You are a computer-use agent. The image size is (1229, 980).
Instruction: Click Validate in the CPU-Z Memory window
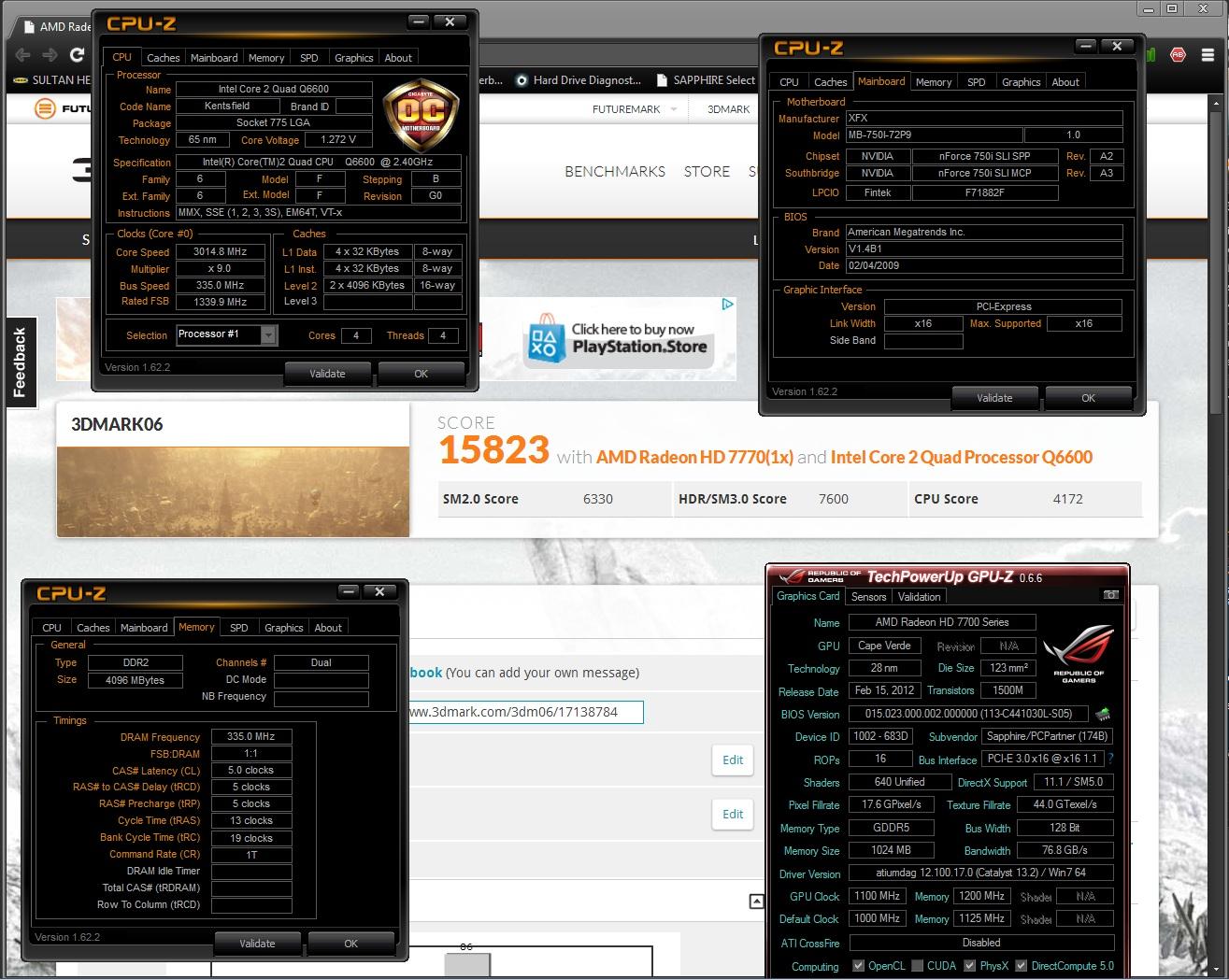pyautogui.click(x=257, y=944)
